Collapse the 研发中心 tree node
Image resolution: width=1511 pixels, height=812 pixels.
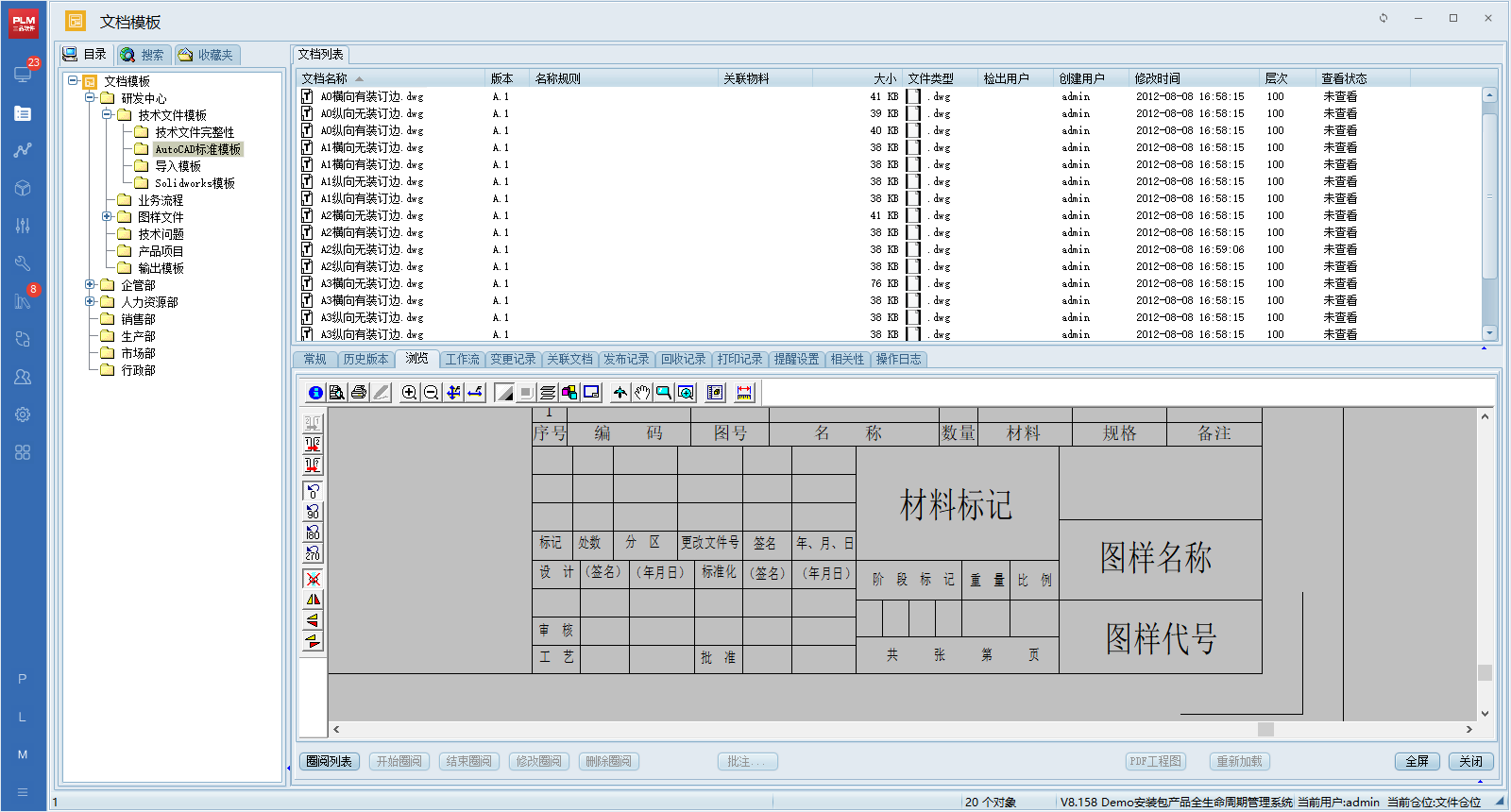pyautogui.click(x=91, y=97)
